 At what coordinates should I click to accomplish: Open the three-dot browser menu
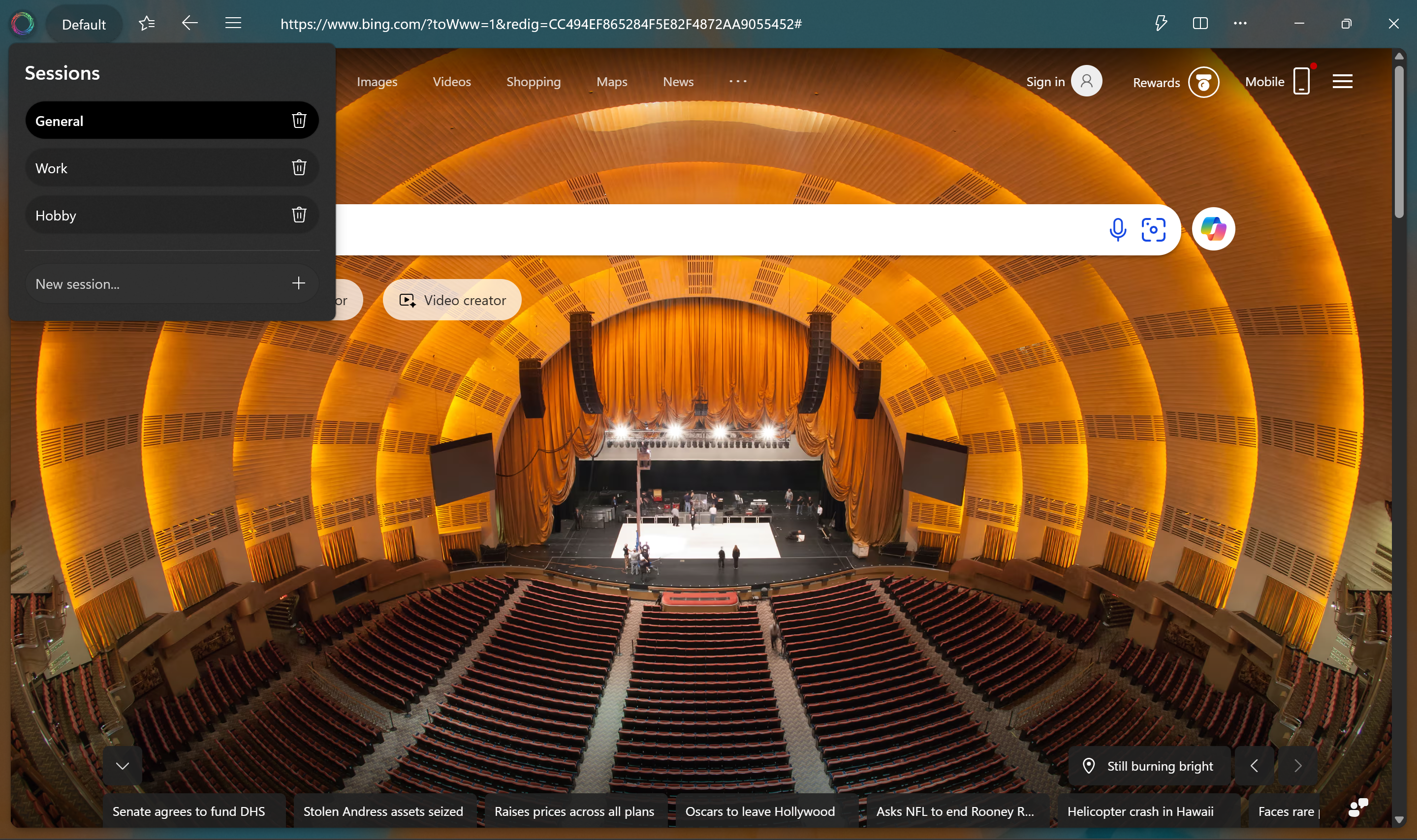point(1240,23)
